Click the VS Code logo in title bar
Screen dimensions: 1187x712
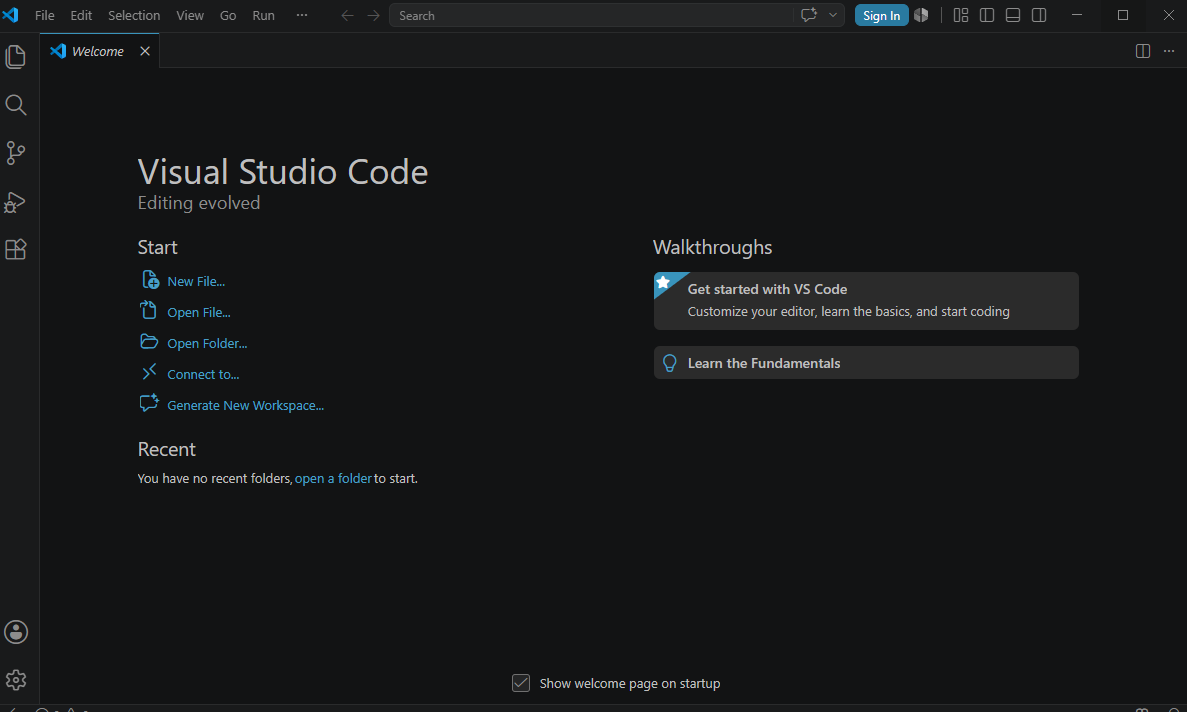pos(11,15)
